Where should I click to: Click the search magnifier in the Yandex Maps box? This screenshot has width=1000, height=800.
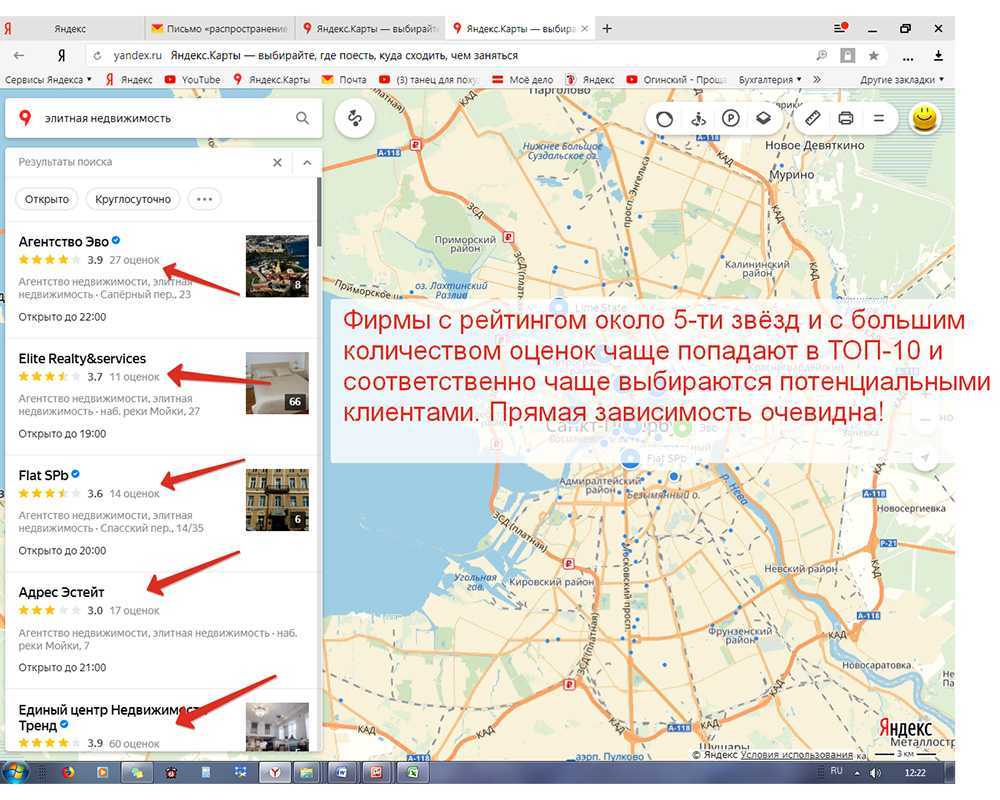pos(302,118)
